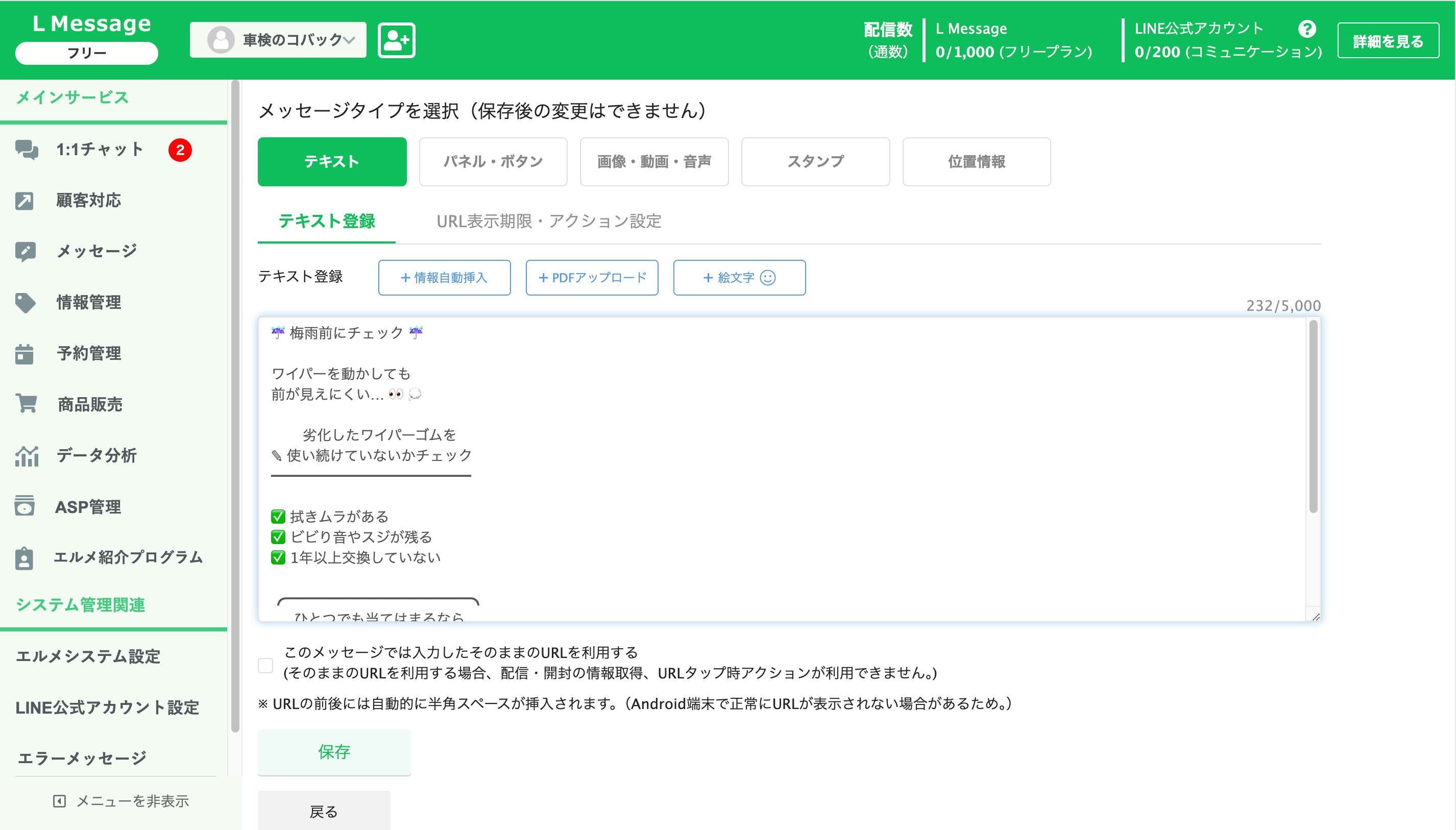This screenshot has width=1456, height=830.
Task: Click the メインサービス section header
Action: pyautogui.click(x=72, y=97)
